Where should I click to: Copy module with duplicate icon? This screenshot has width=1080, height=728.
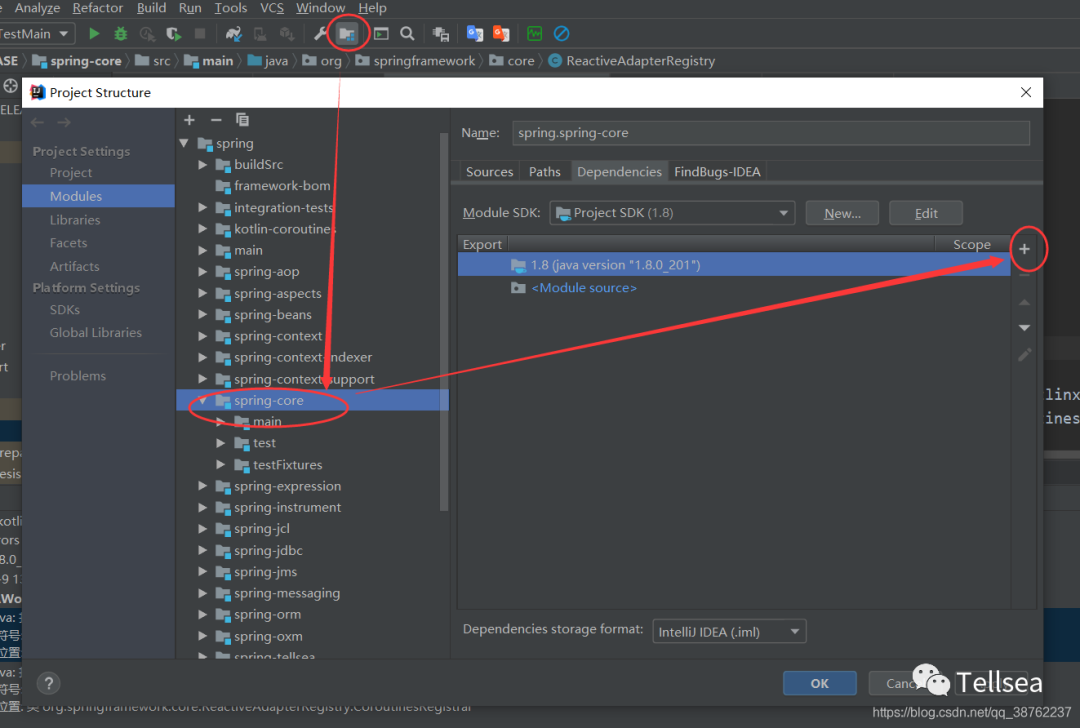[x=242, y=120]
